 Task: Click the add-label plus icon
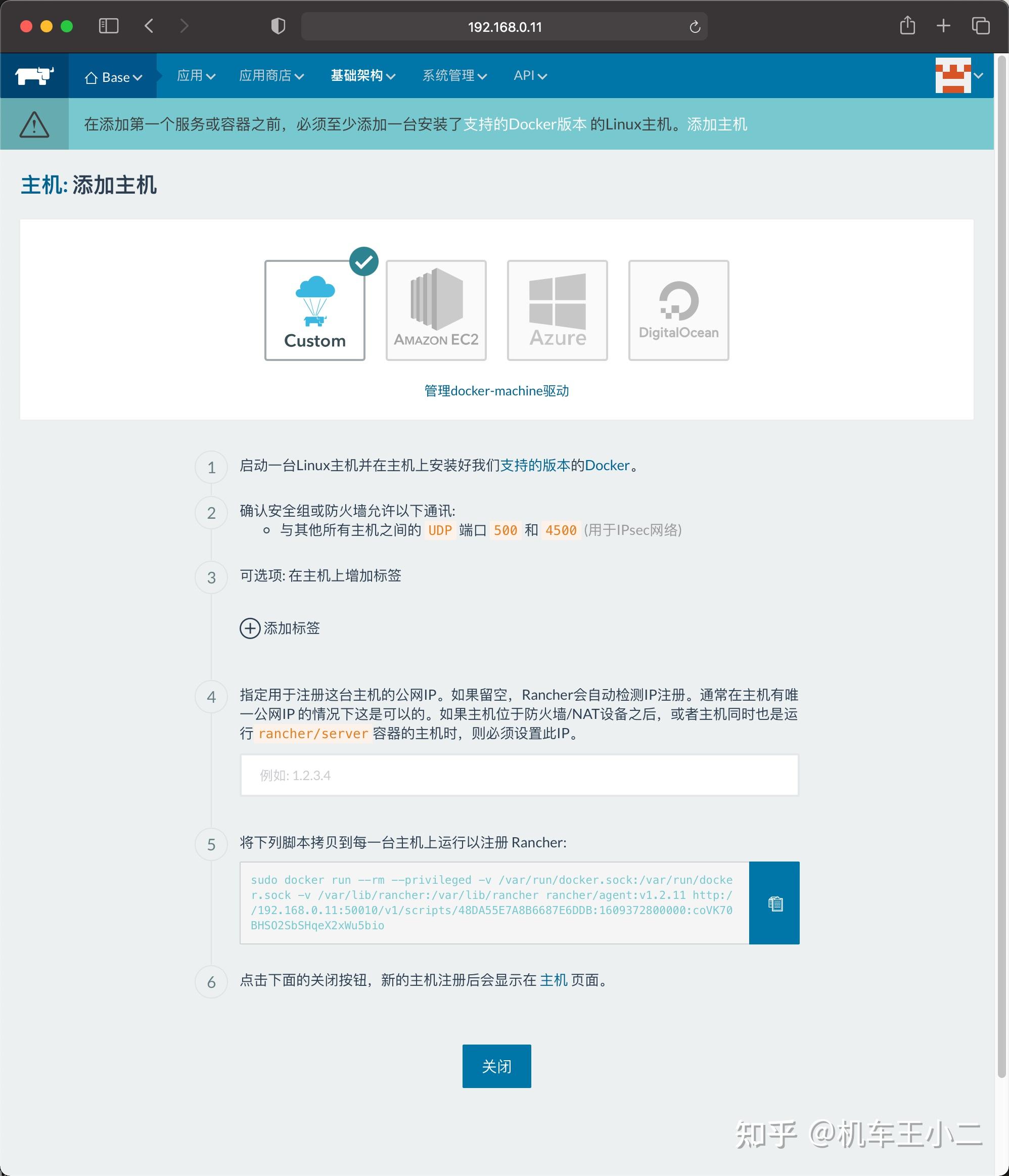[250, 628]
